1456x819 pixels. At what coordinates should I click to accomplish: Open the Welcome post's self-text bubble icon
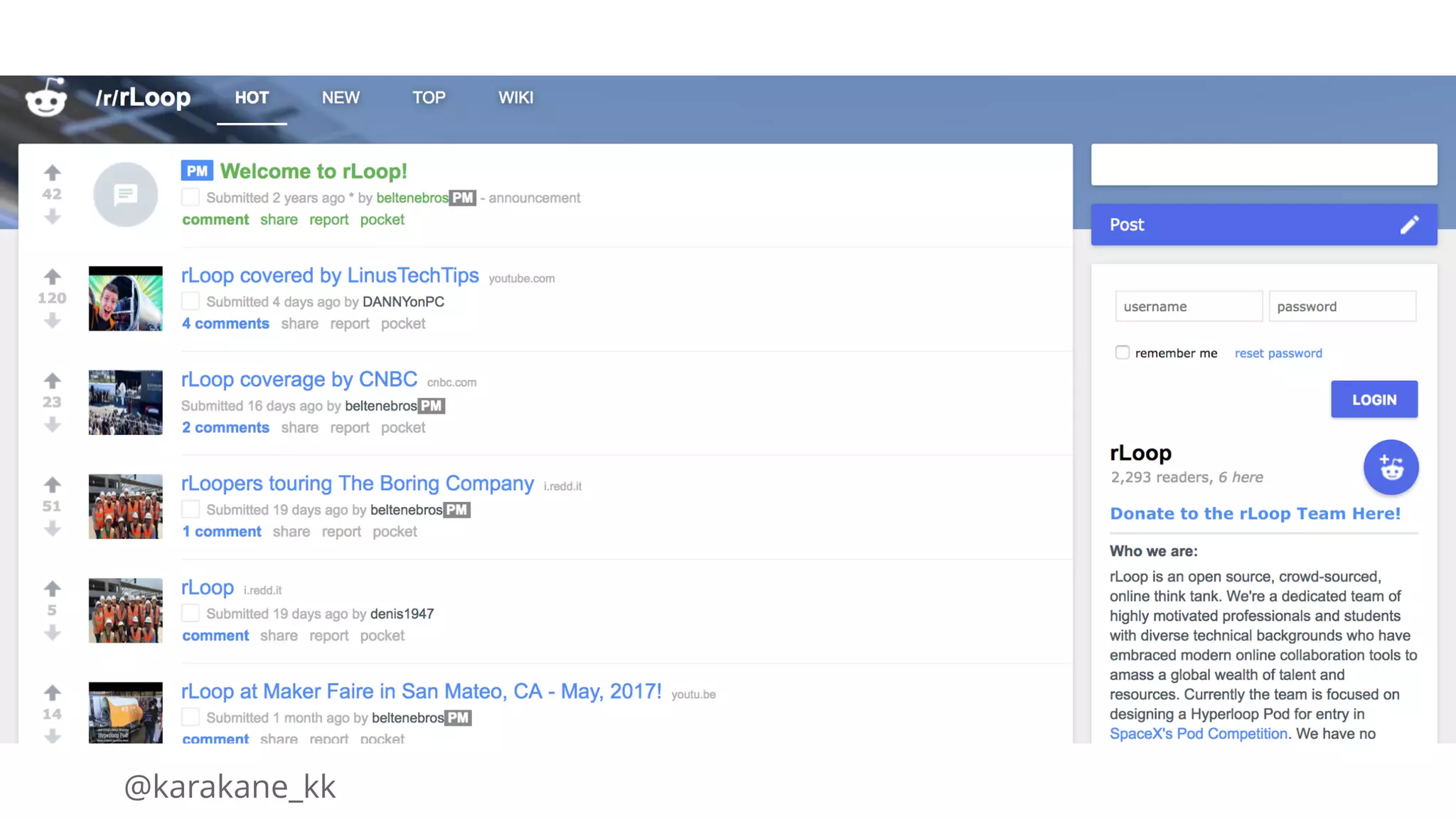click(x=126, y=194)
